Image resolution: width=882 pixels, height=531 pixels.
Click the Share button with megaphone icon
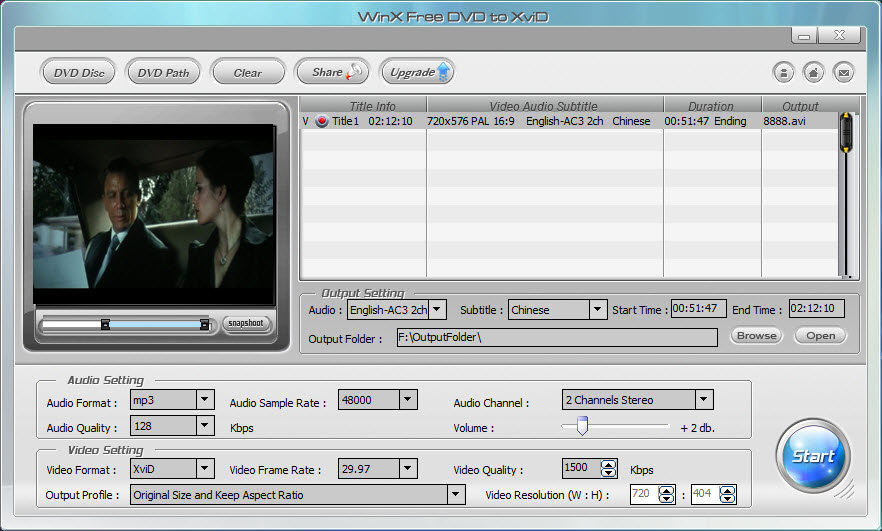(333, 72)
